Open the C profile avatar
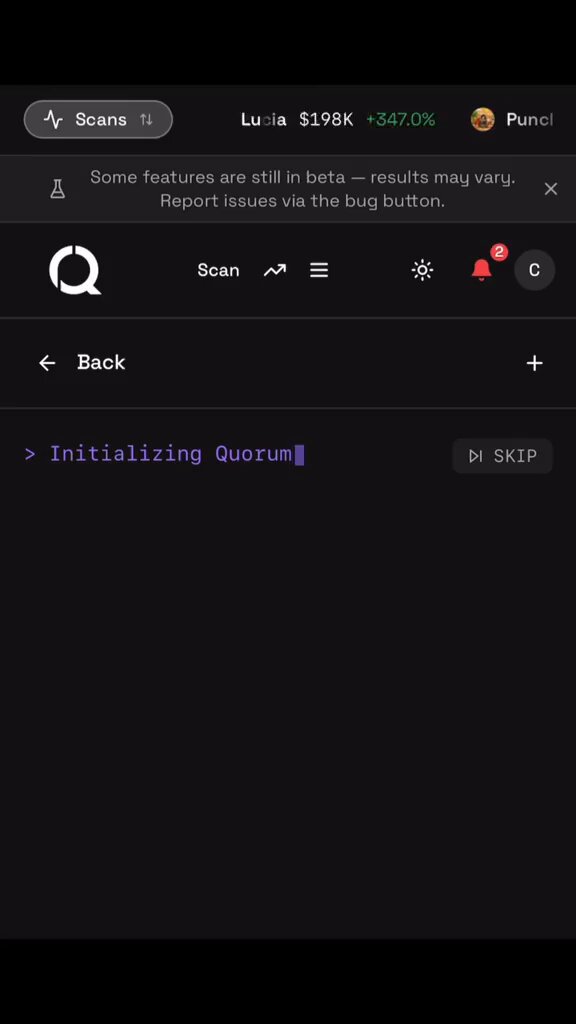This screenshot has width=576, height=1024. (534, 270)
